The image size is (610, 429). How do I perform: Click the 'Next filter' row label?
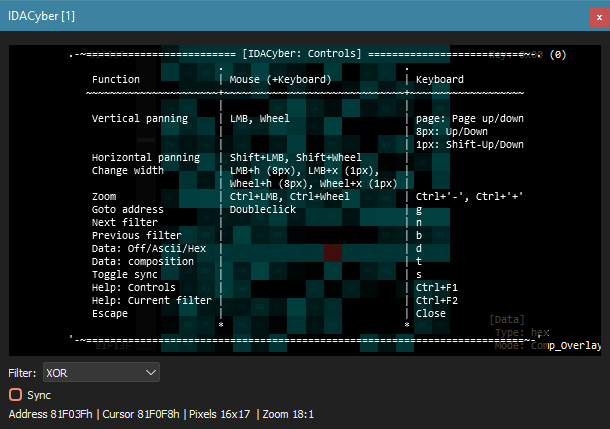[125, 222]
